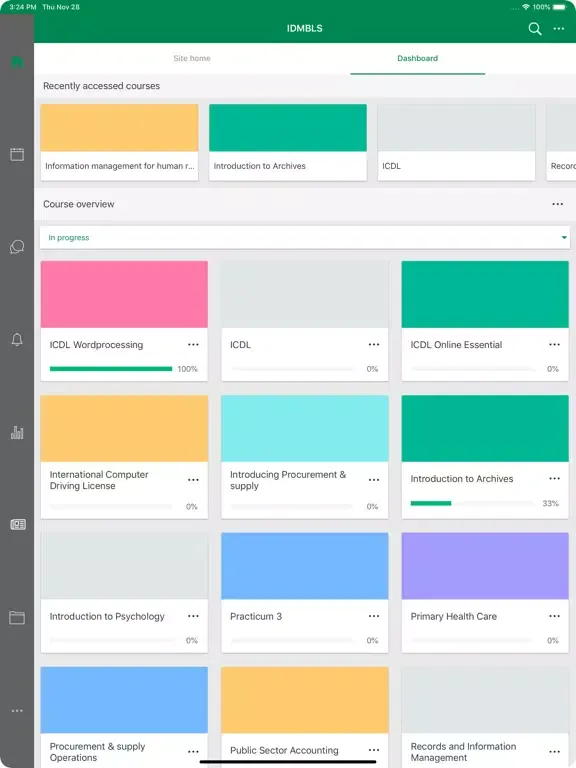
Task: Click ICDL Wordprocessing 100% progress bar
Action: [x=111, y=369]
